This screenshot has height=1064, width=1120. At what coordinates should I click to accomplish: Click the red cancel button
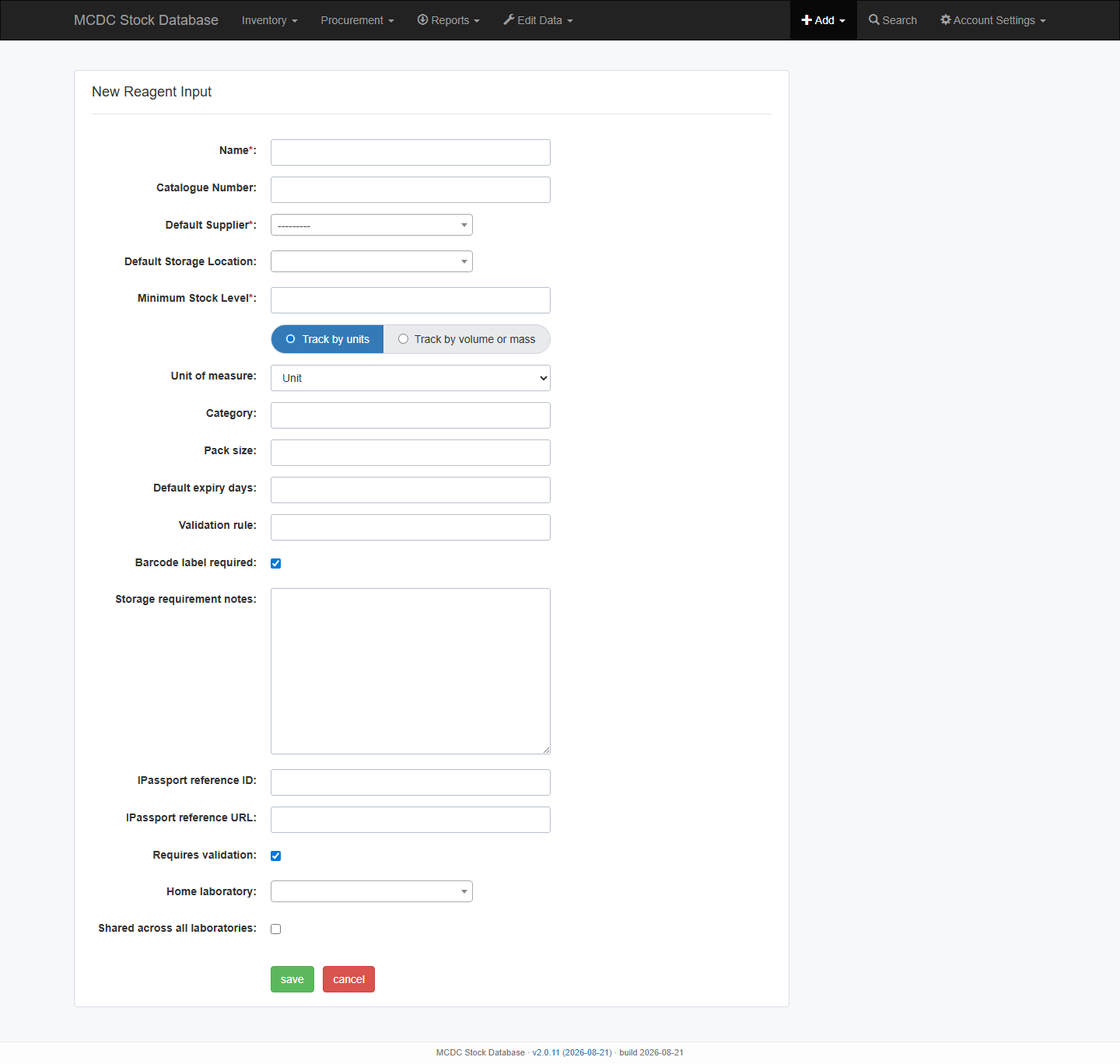[349, 979]
